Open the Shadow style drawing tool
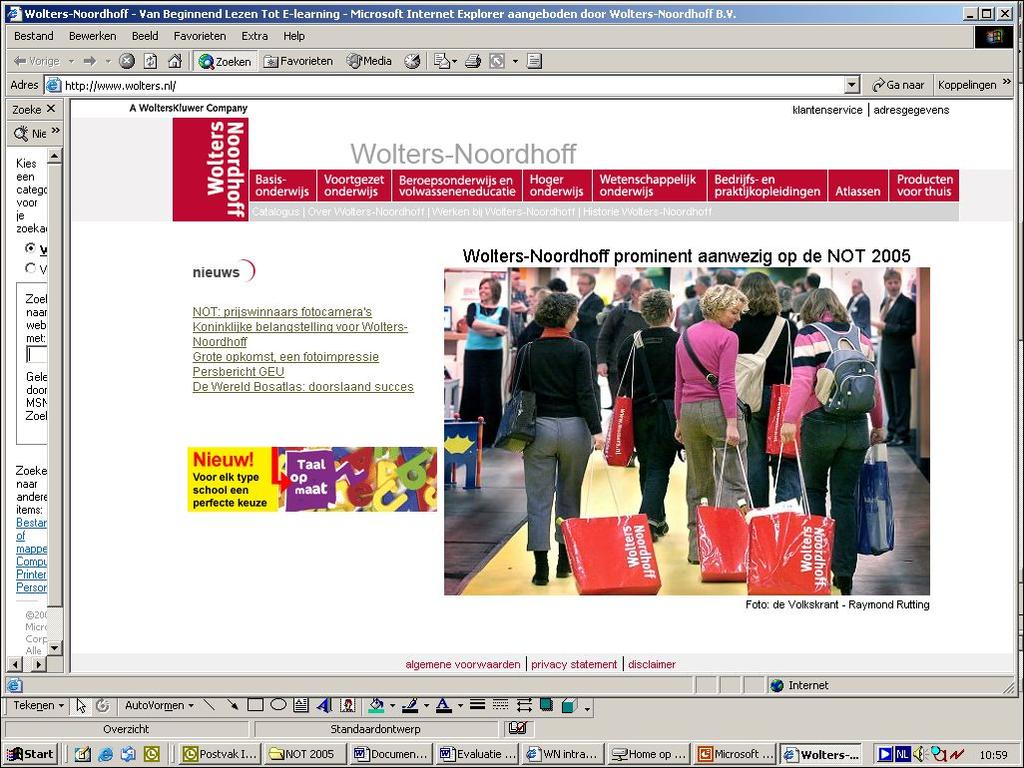This screenshot has width=1024, height=768. [547, 705]
